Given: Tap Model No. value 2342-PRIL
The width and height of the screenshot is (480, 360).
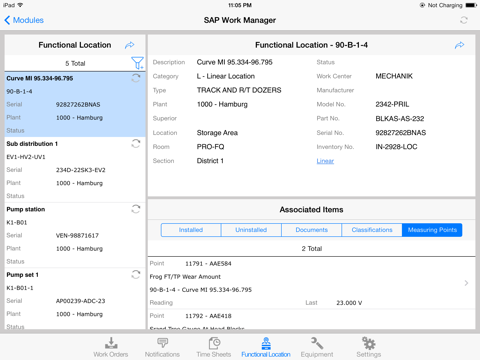Looking at the screenshot, I should click(392, 104).
